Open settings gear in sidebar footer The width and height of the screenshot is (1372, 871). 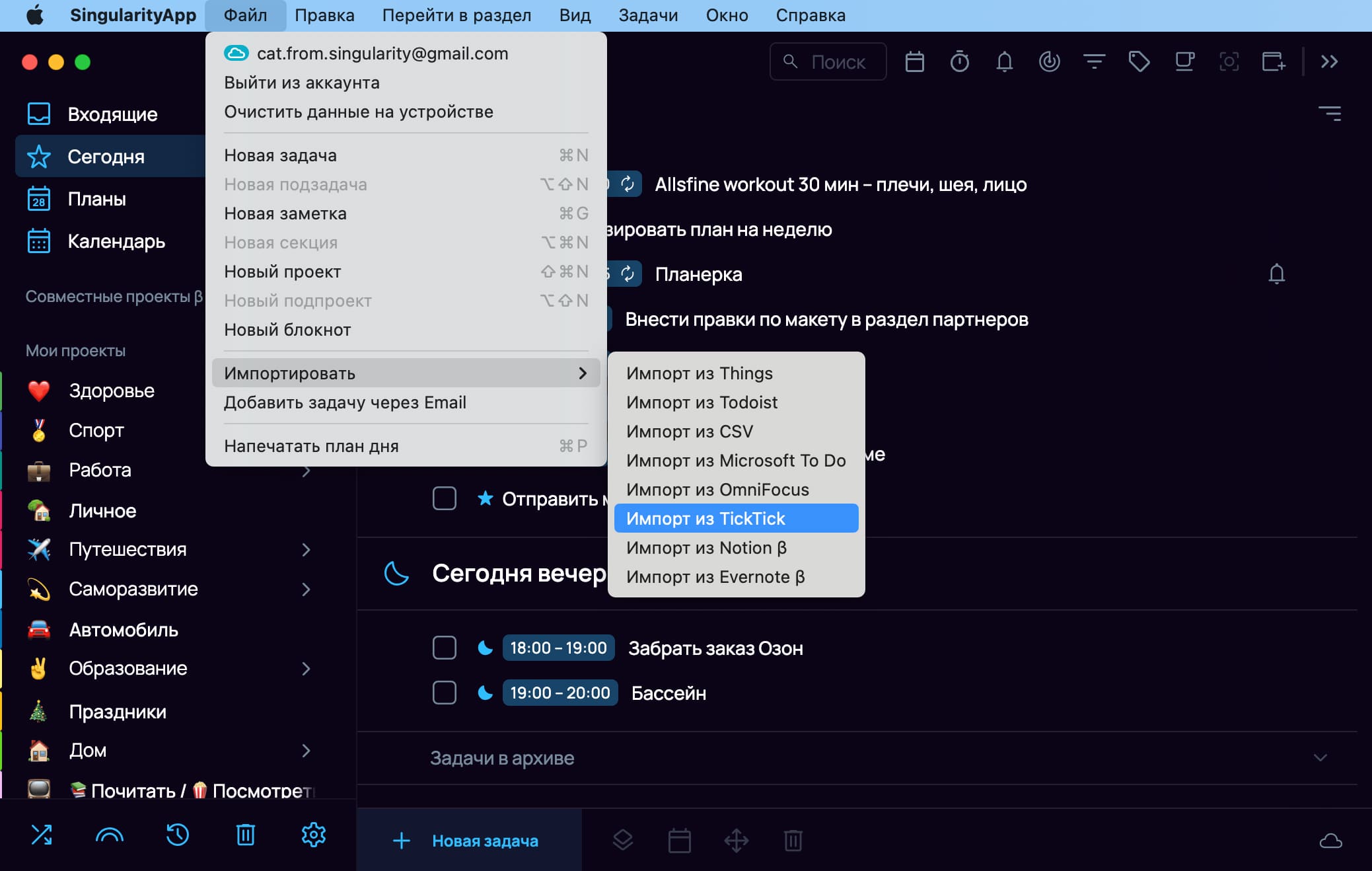tap(314, 835)
